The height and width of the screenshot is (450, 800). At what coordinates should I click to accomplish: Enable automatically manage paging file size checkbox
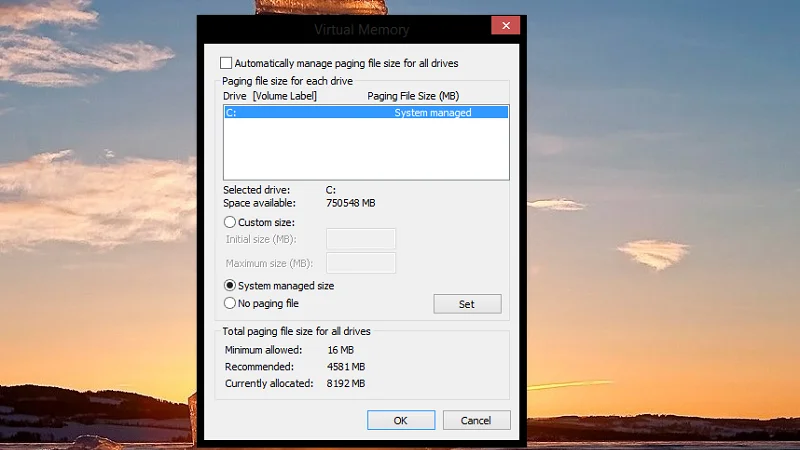(226, 63)
